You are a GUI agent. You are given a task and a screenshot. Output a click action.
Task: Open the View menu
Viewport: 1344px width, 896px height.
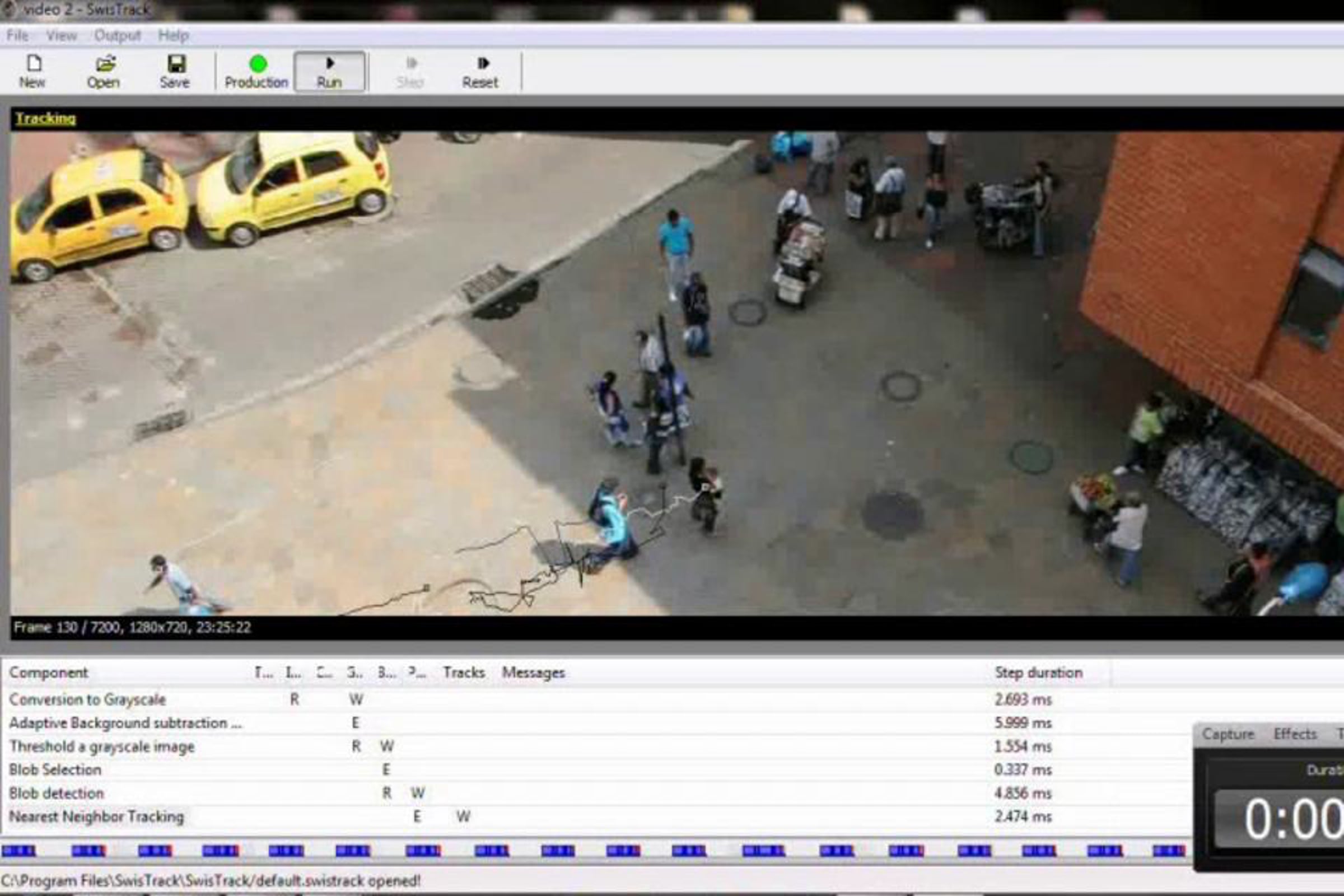(62, 35)
